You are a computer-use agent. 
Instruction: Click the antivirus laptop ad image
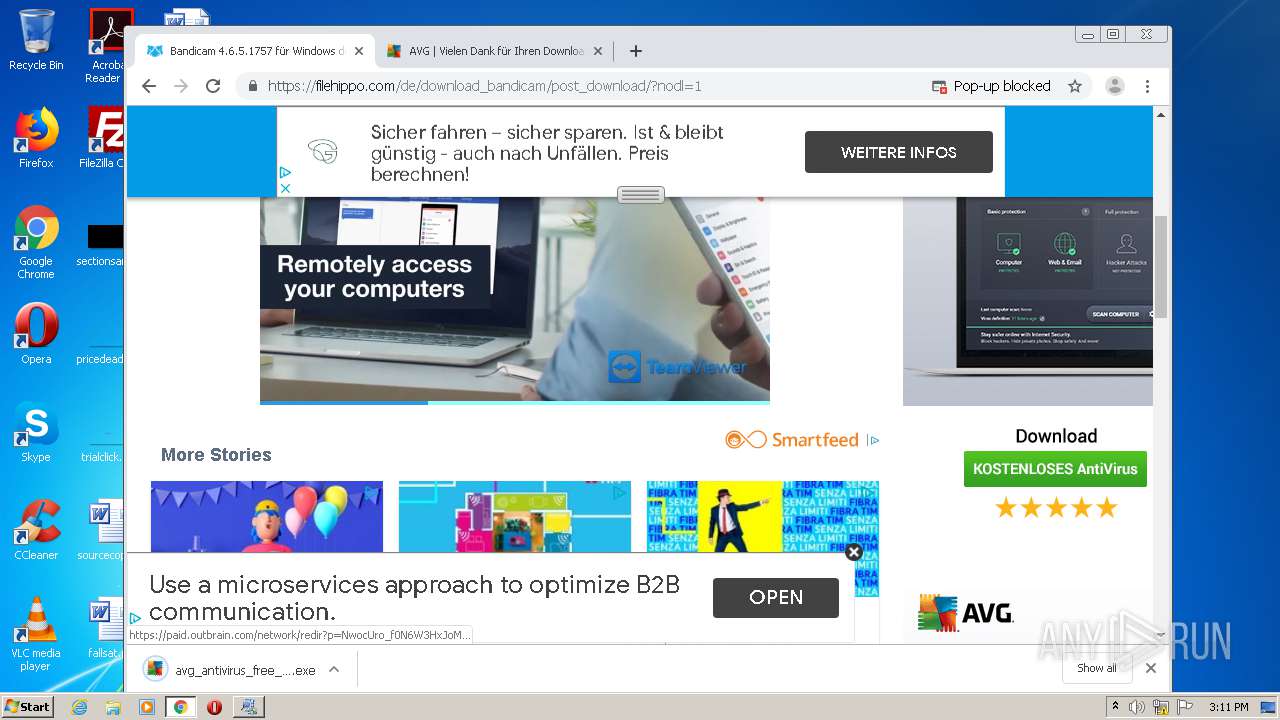click(1028, 301)
